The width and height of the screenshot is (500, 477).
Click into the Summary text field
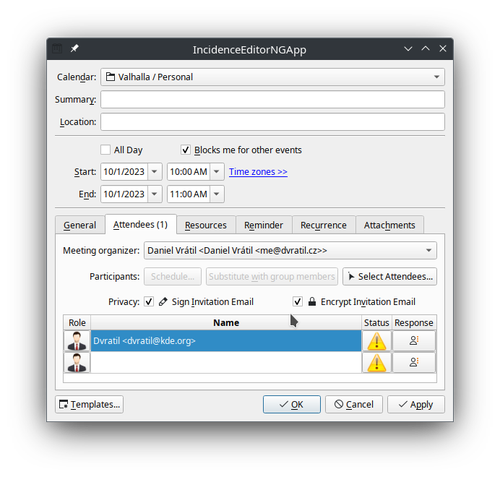(x=272, y=99)
